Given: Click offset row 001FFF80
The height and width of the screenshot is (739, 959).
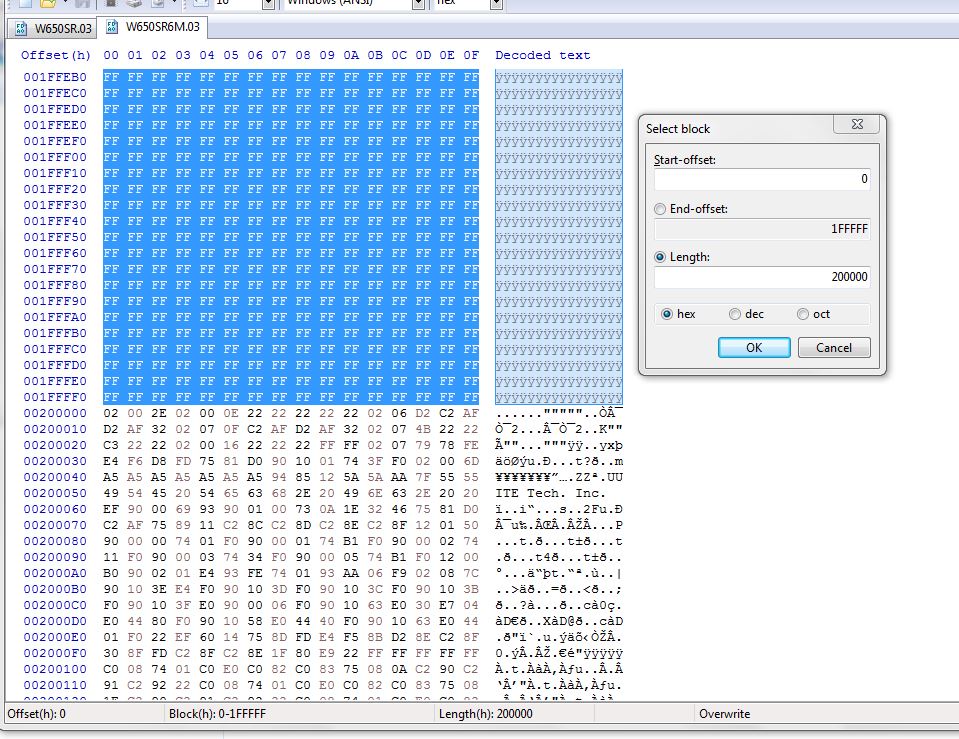Looking at the screenshot, I should [x=55, y=285].
